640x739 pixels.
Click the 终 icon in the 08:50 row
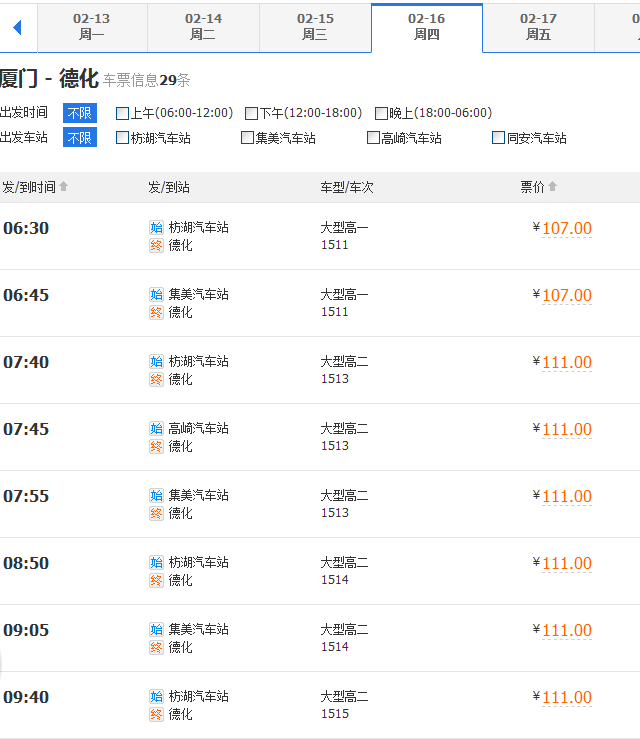[x=156, y=580]
